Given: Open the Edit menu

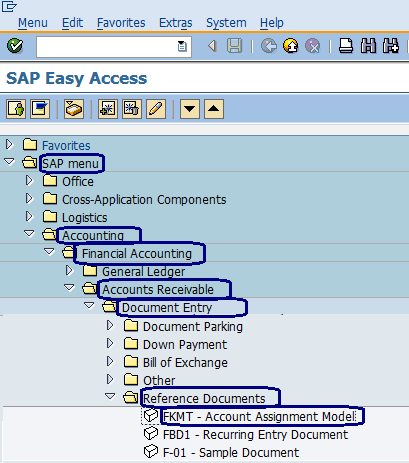Looking at the screenshot, I should point(72,23).
